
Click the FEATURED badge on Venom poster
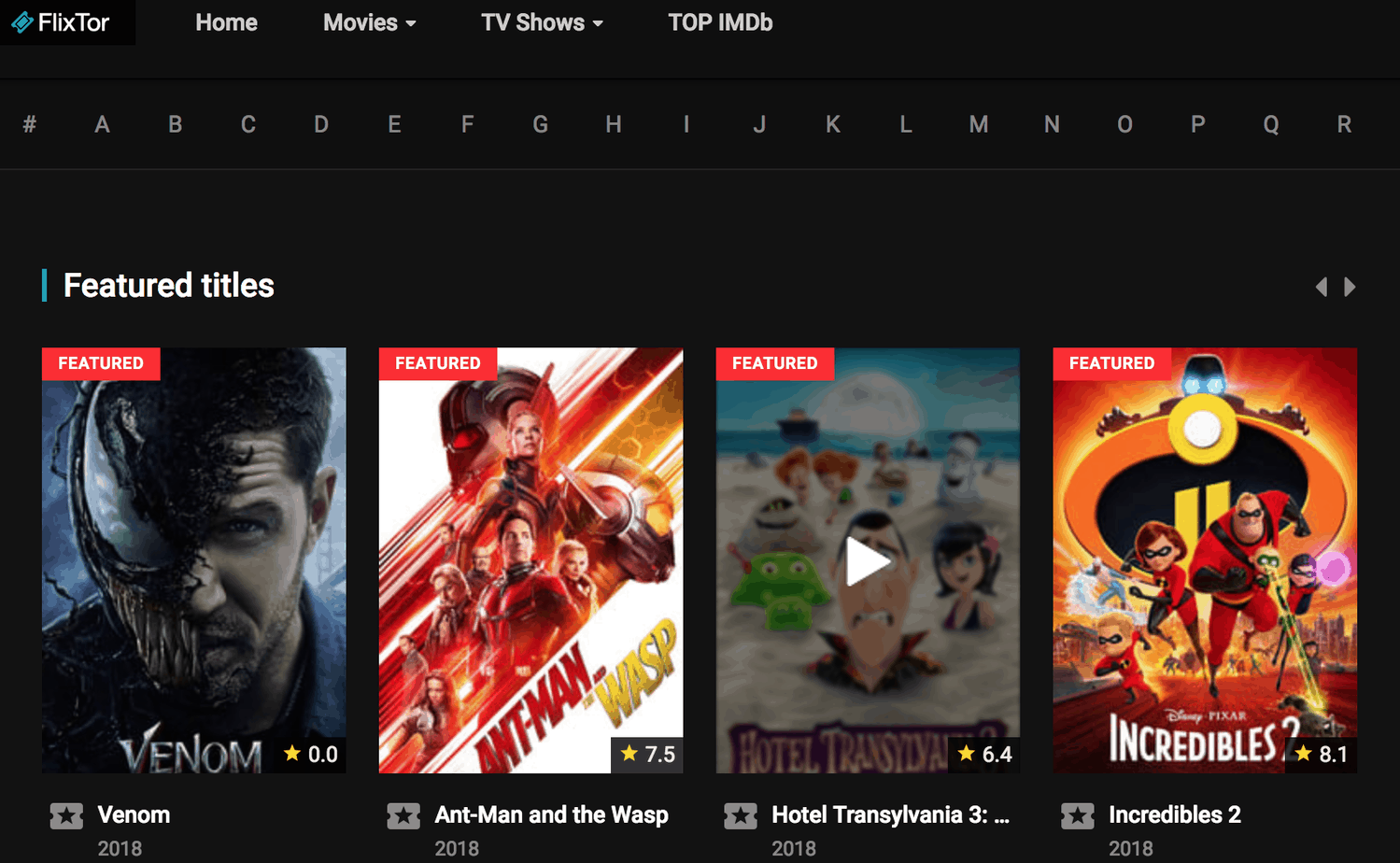point(101,363)
